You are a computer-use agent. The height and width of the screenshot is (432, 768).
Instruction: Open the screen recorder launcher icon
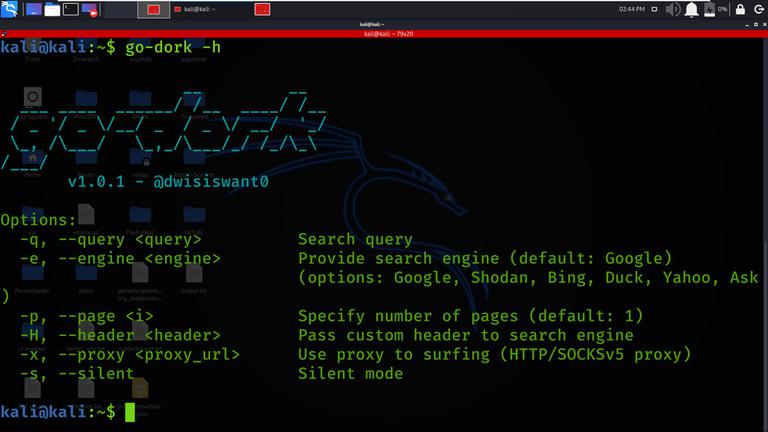click(90, 9)
